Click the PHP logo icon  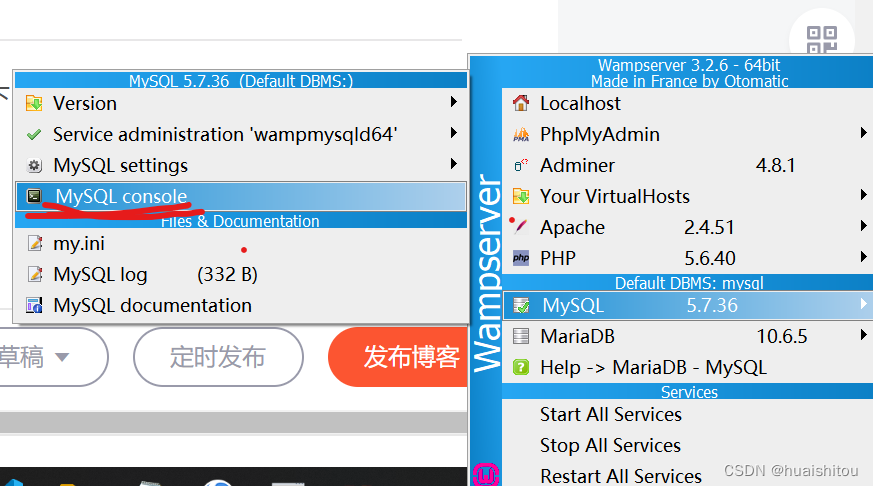click(x=521, y=258)
